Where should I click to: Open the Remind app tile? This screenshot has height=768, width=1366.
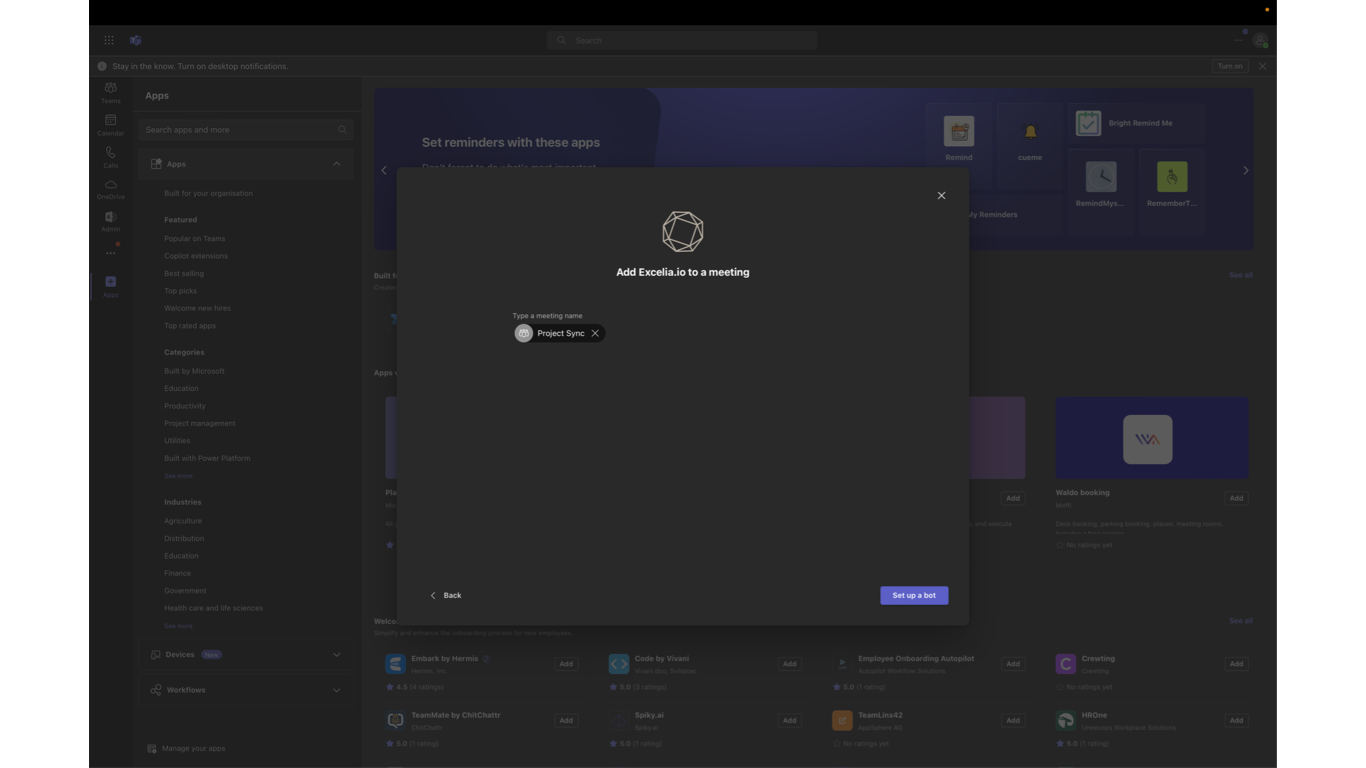(x=959, y=139)
